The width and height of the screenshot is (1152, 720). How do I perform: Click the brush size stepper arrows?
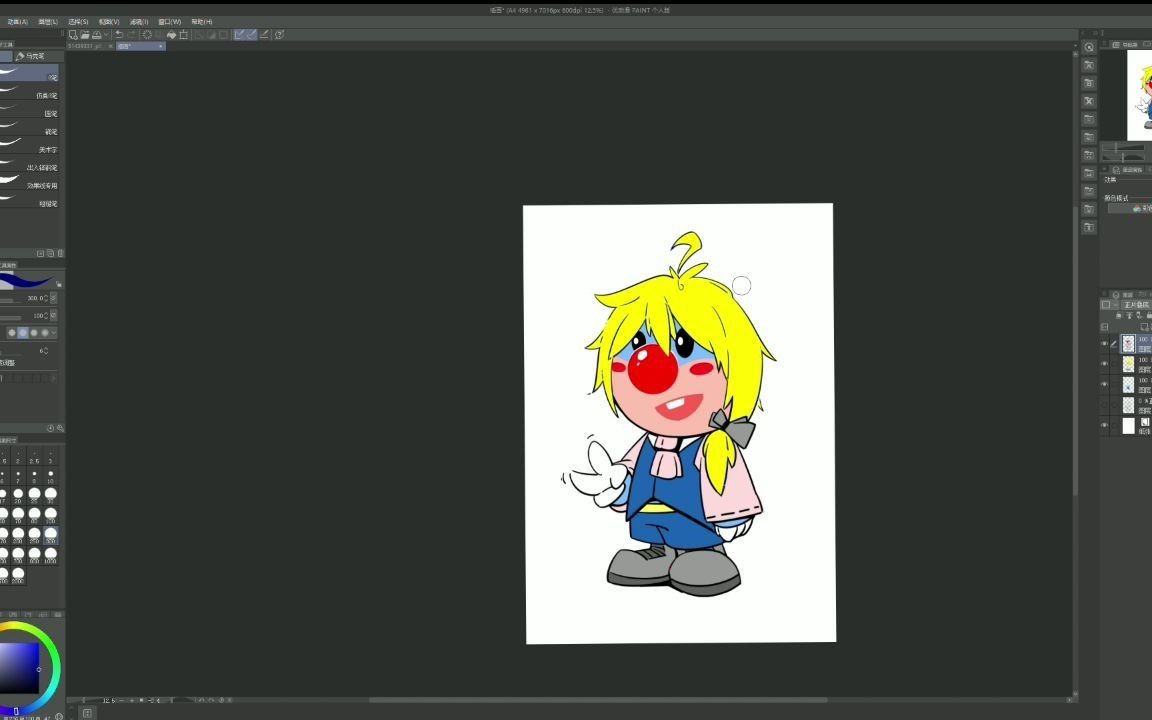point(46,298)
